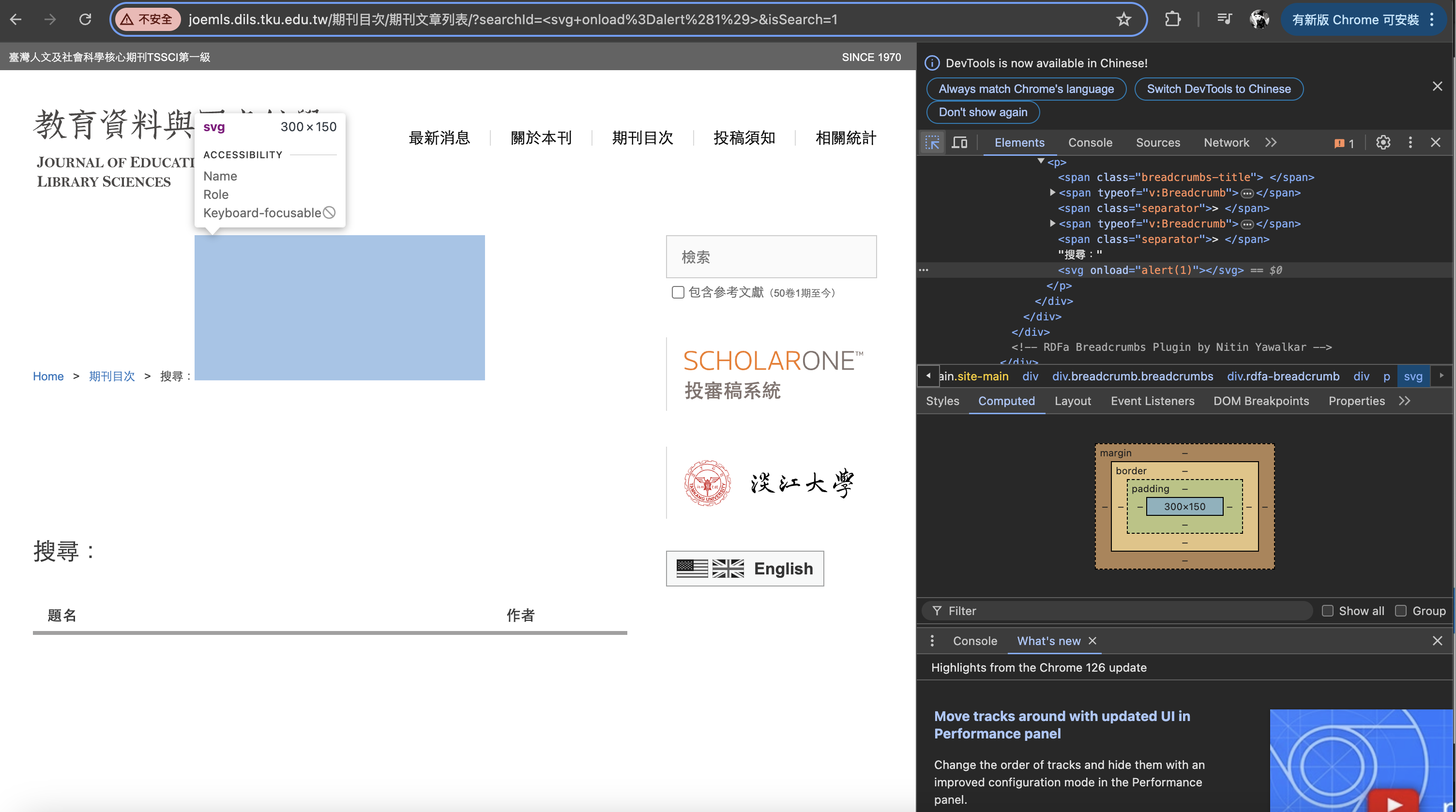This screenshot has height=812, width=1456.
Task: Open the Properties pane tab
Action: [1356, 401]
